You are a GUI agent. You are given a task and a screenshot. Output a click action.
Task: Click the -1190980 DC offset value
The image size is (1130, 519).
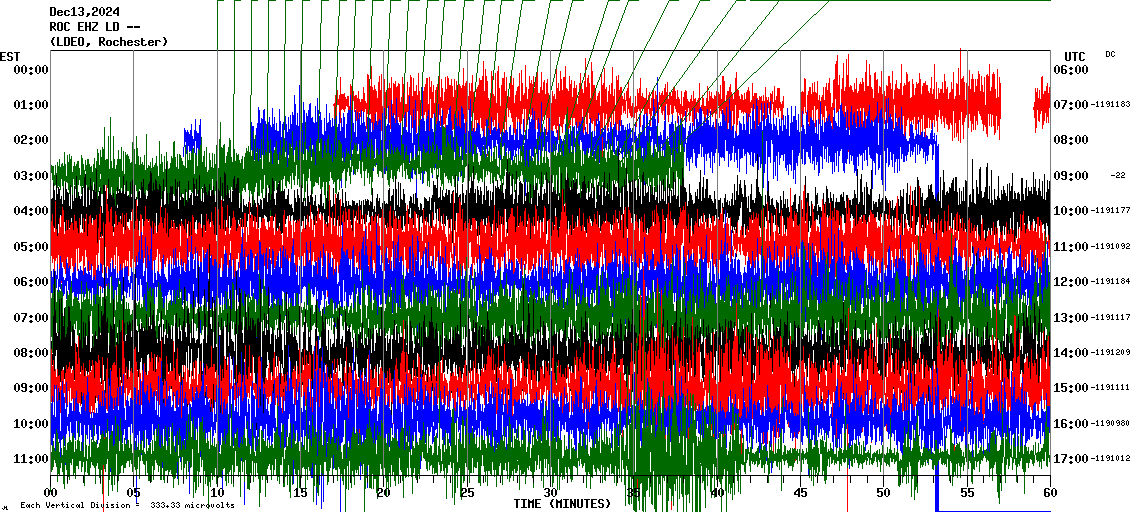1111,424
